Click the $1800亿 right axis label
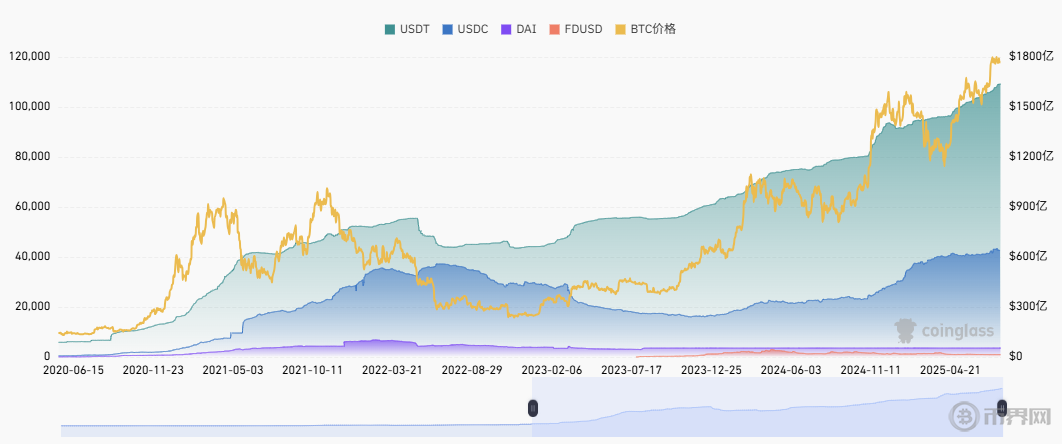This screenshot has width=1062, height=444. 1030,57
